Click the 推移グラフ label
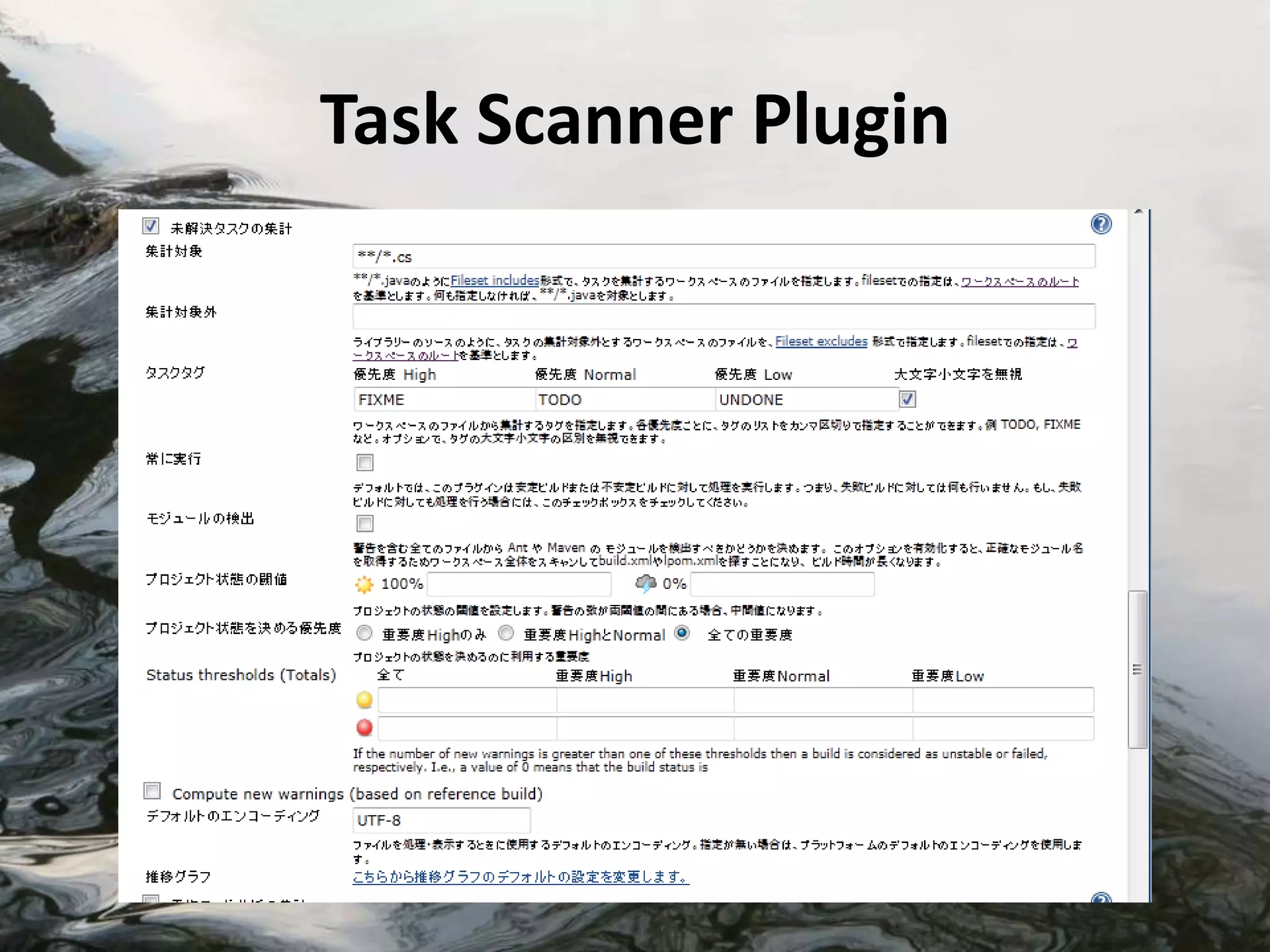Viewport: 1270px width, 952px height. tap(179, 877)
